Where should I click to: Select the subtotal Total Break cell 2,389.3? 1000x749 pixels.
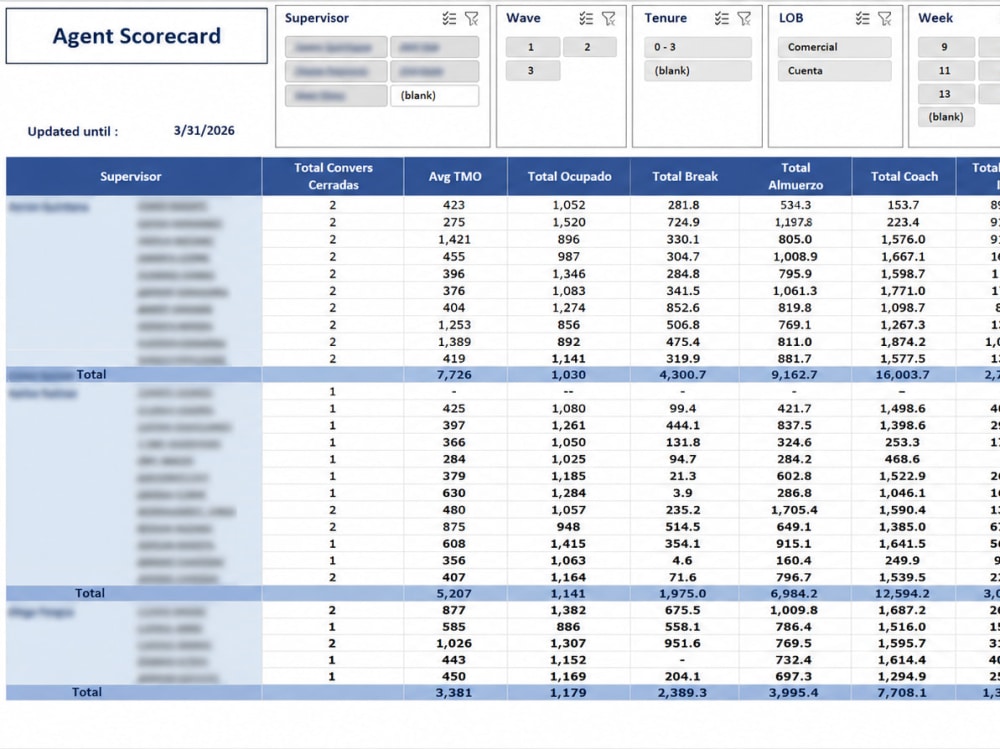tap(683, 693)
